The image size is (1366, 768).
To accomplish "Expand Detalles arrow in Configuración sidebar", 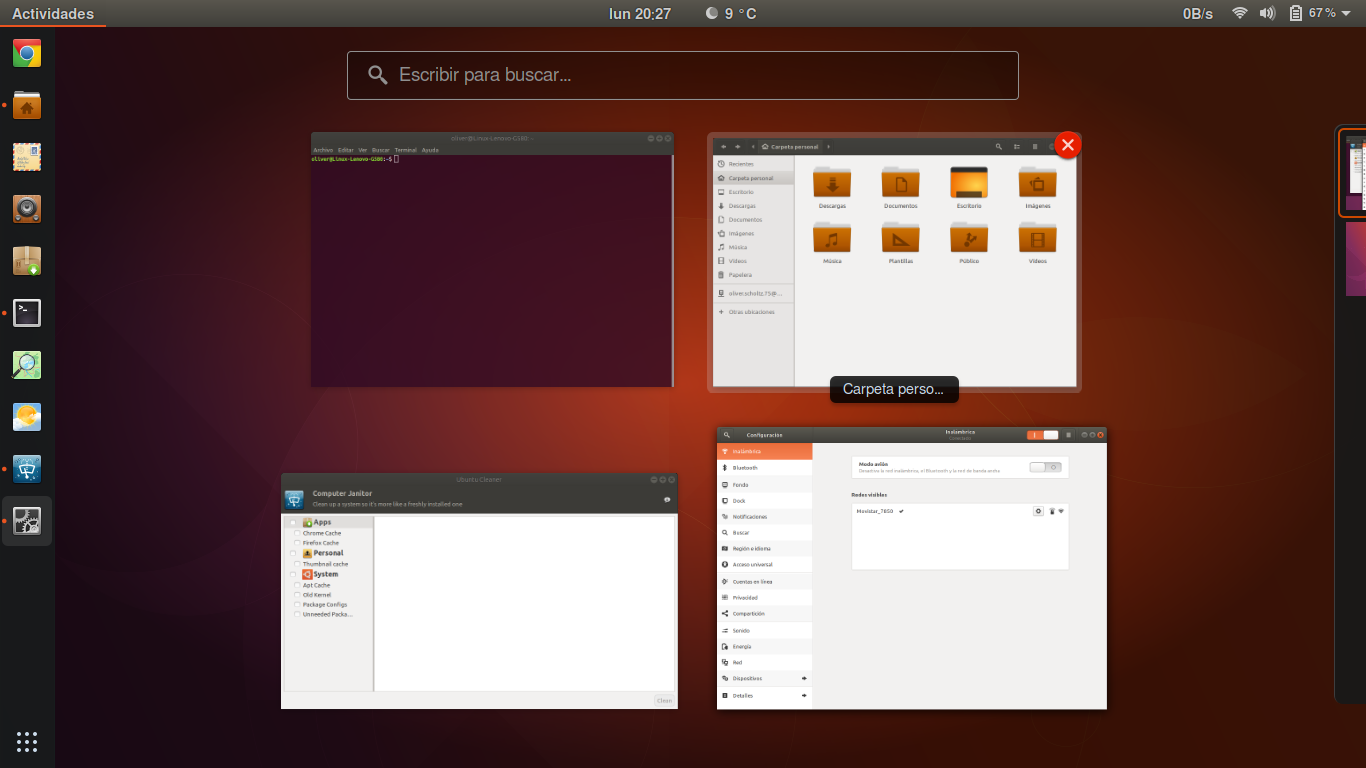I will tap(804, 695).
